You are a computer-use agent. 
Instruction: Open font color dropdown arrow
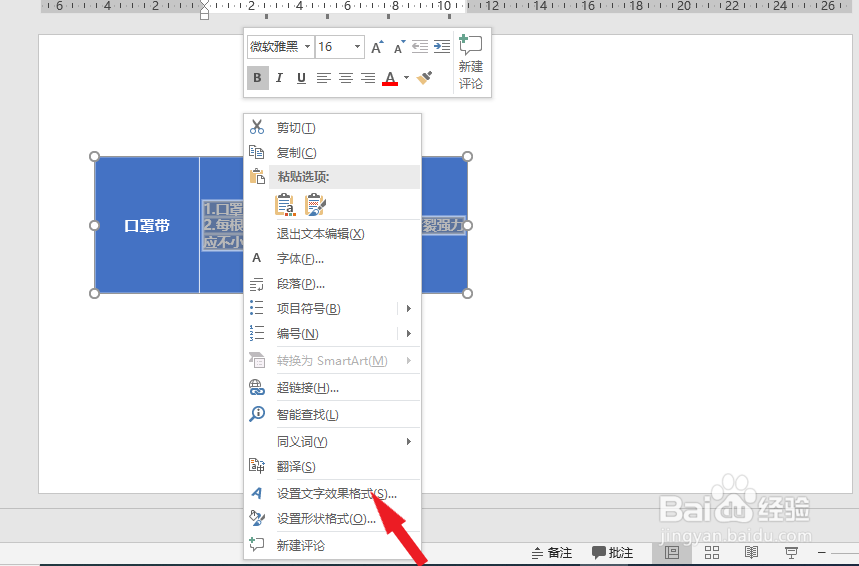pos(406,78)
